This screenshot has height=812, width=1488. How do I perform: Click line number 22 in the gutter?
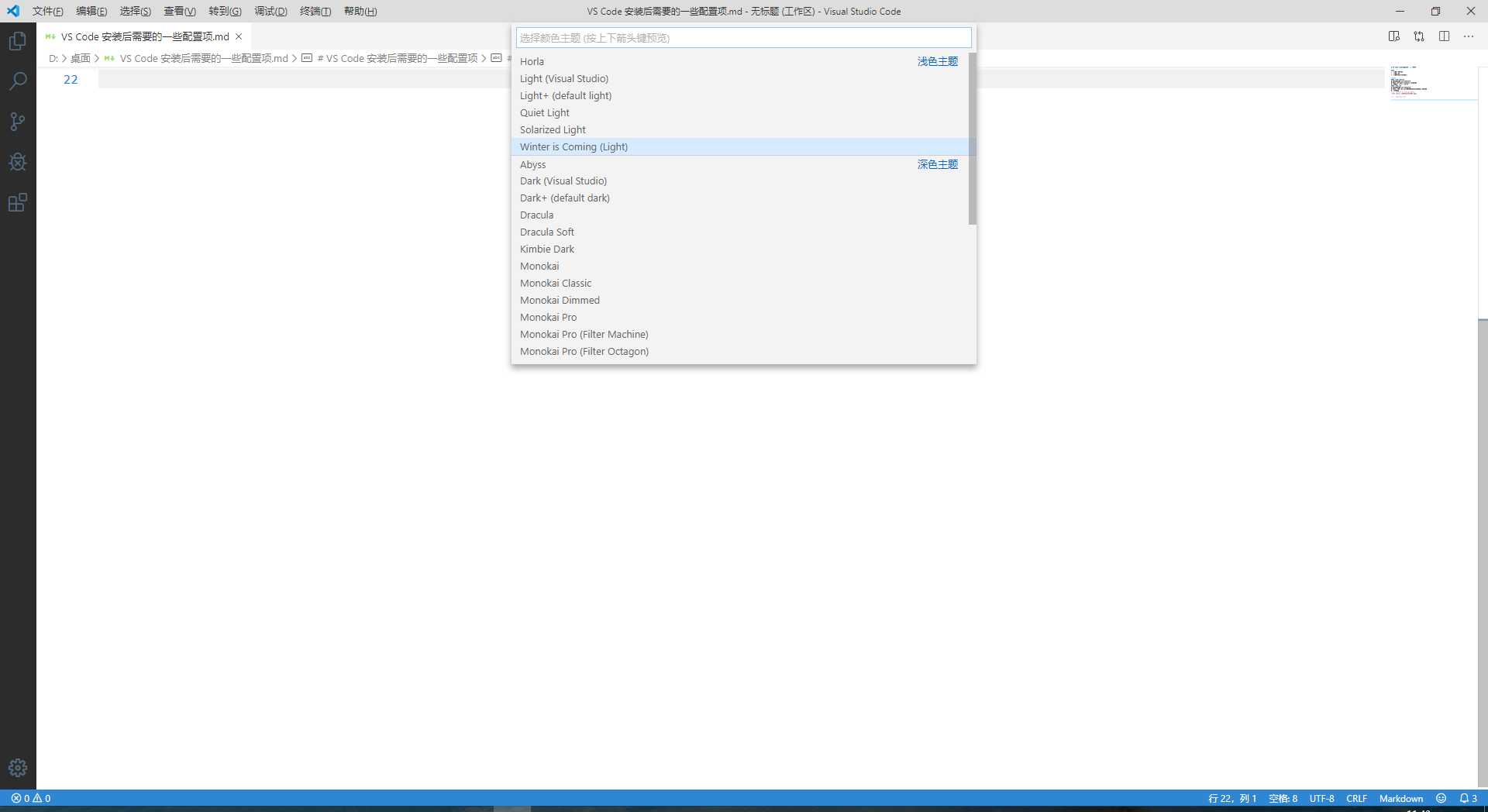pos(71,79)
